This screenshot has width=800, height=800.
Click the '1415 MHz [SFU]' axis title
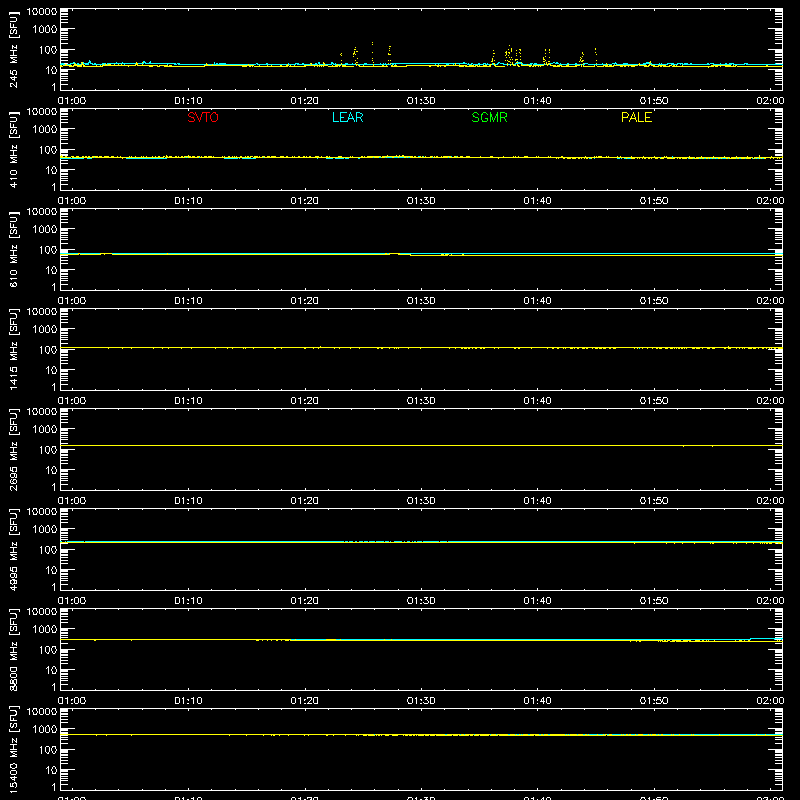click(x=14, y=350)
